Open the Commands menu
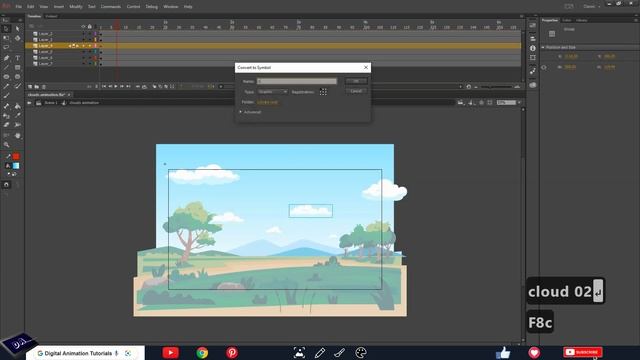640x360 pixels. point(111,7)
